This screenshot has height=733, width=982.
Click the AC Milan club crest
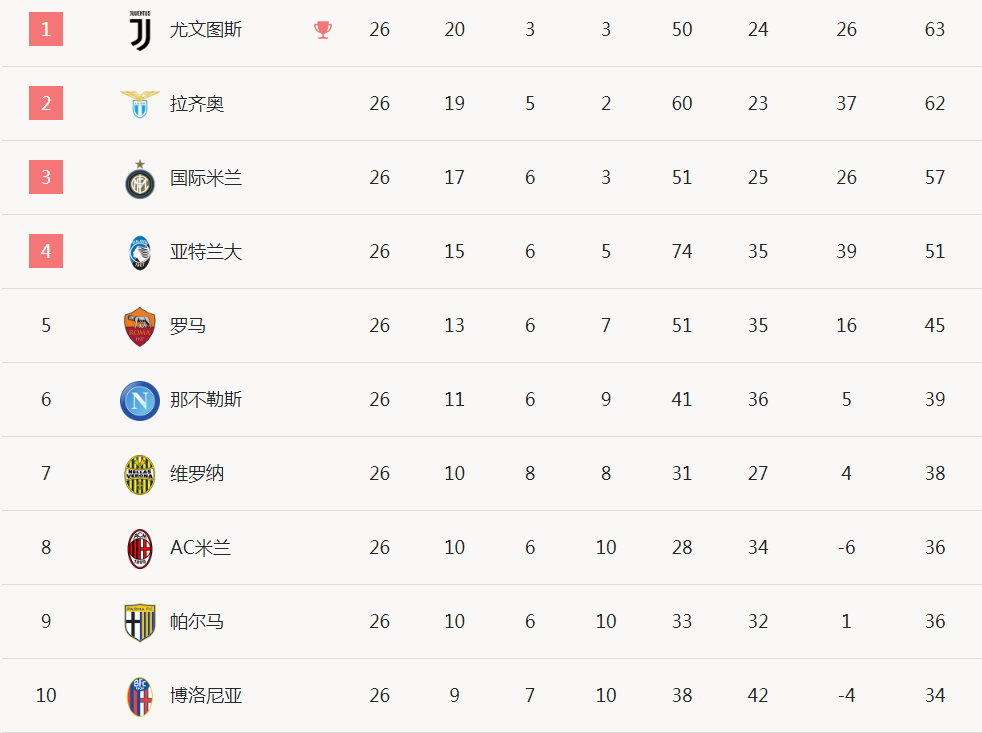[140, 548]
